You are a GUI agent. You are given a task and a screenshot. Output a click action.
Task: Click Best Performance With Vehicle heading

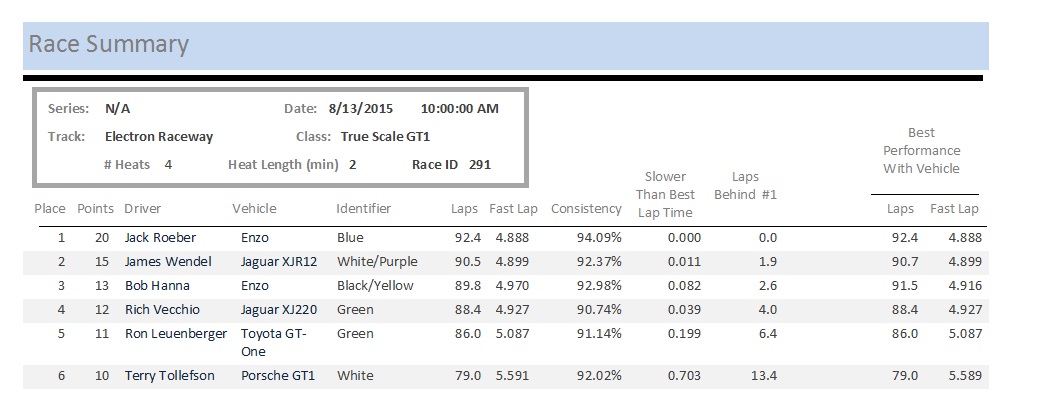(921, 151)
